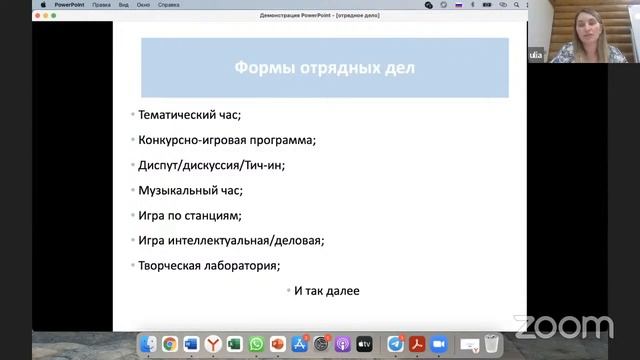Click the Spotlight search icon in menu bar
Image resolution: width=640 pixels, height=360 pixels.
(516, 5)
